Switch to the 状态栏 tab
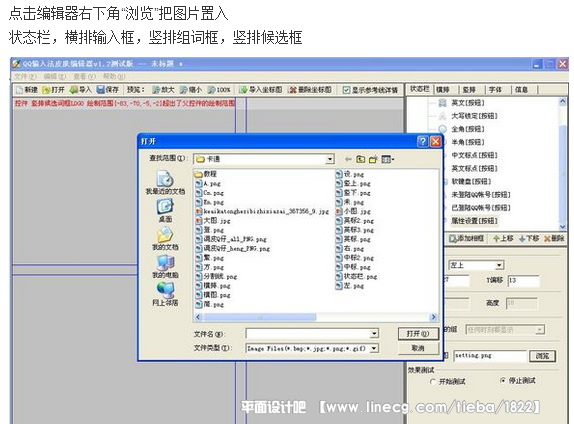This screenshot has width=574, height=424. pyautogui.click(x=420, y=89)
